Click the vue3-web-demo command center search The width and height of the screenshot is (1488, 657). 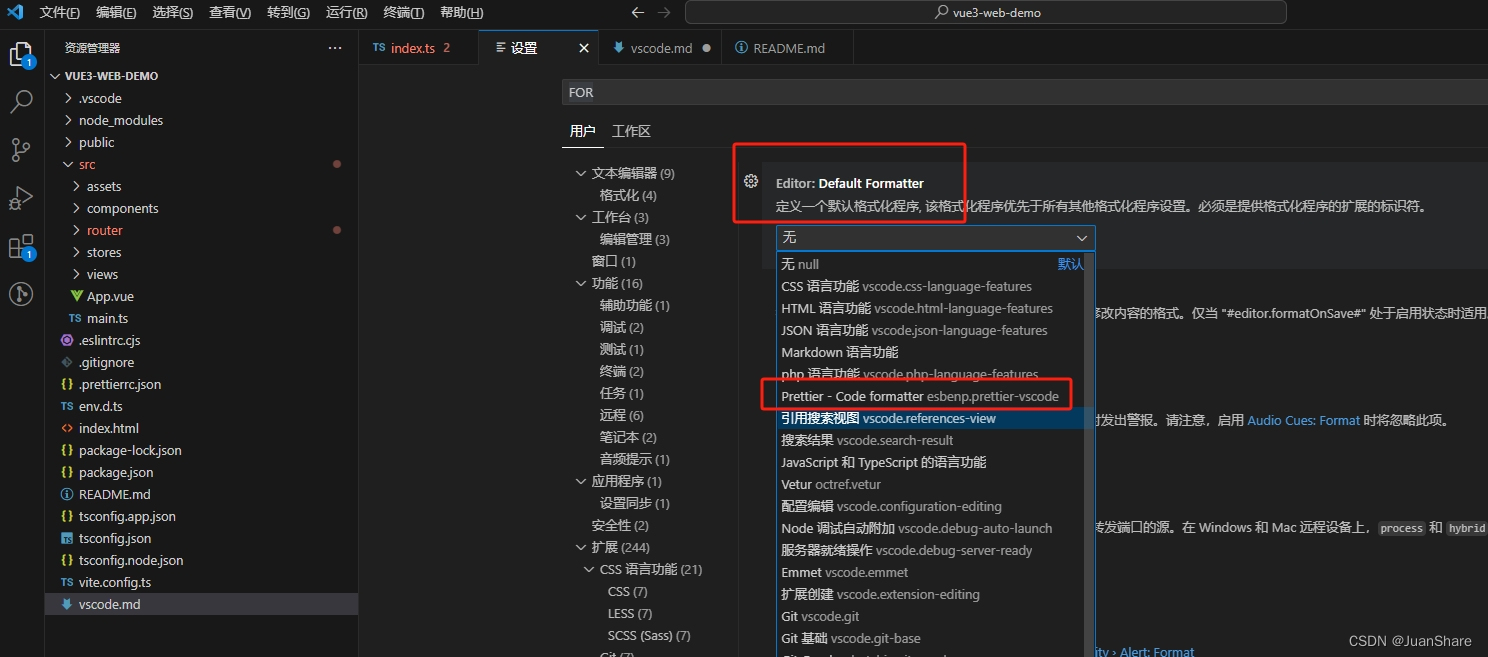point(985,13)
